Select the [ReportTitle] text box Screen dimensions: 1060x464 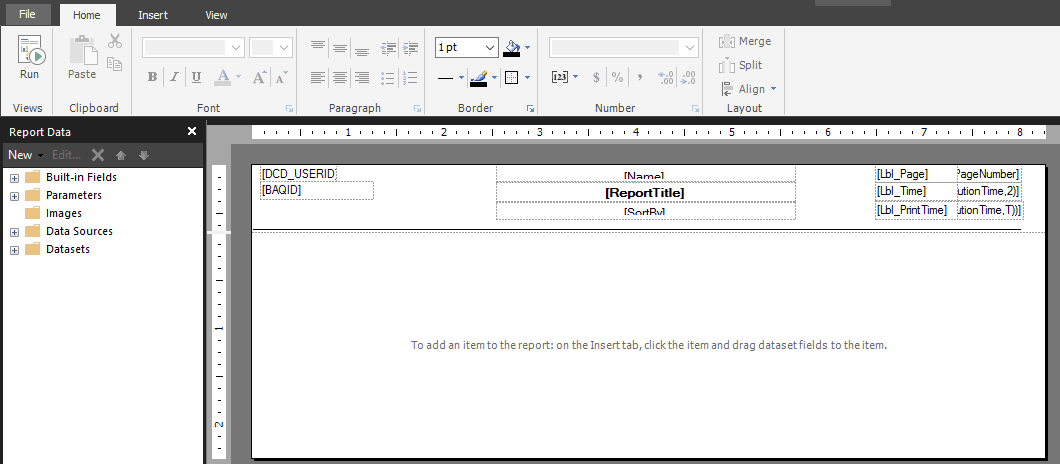click(646, 193)
